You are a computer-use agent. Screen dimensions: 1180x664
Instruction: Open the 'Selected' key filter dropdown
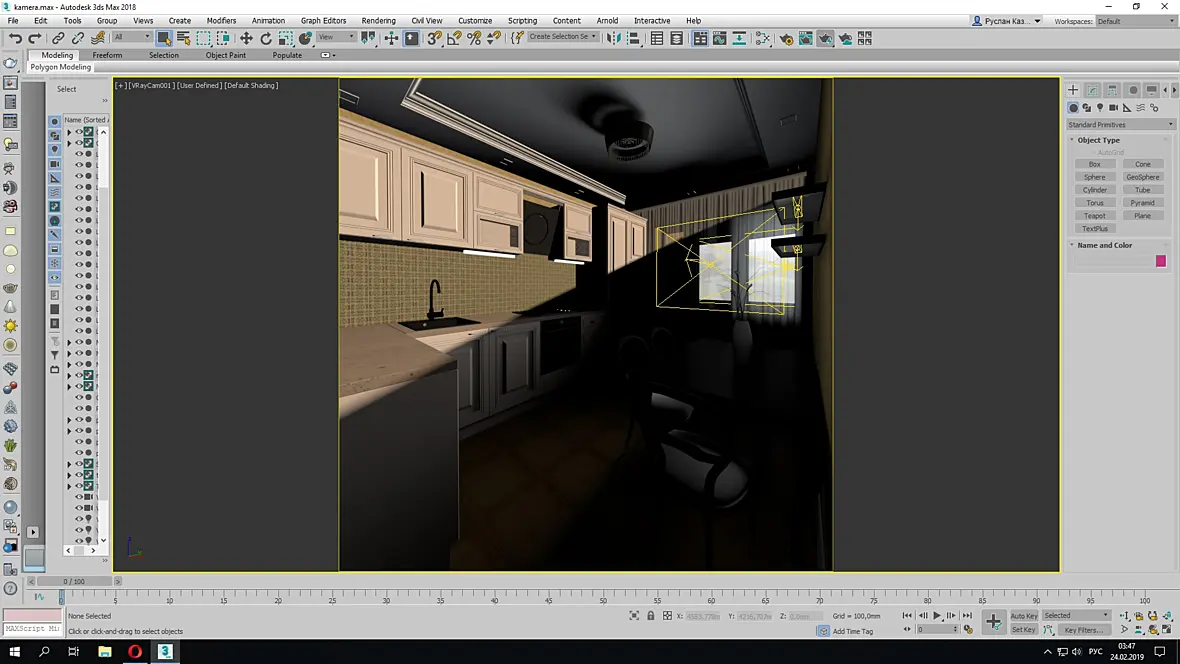point(1076,616)
